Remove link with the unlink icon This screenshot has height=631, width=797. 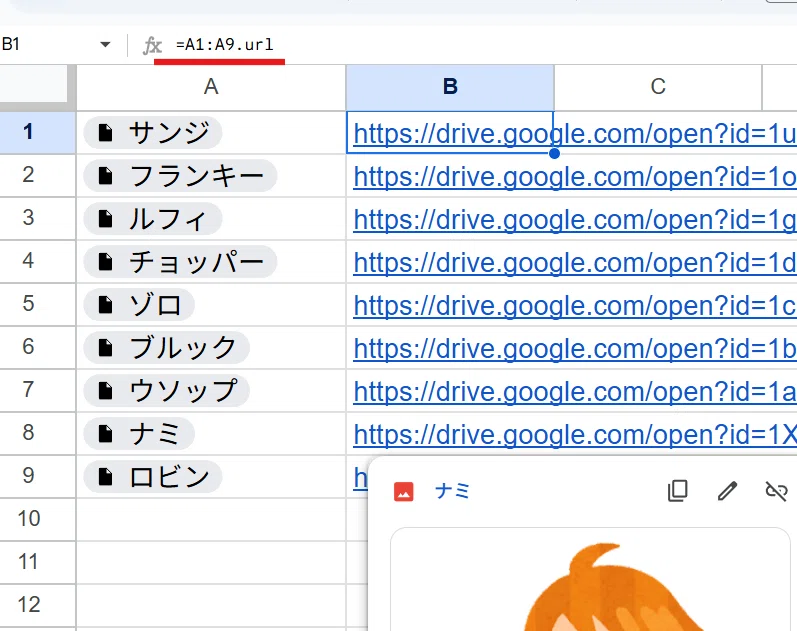point(776,491)
